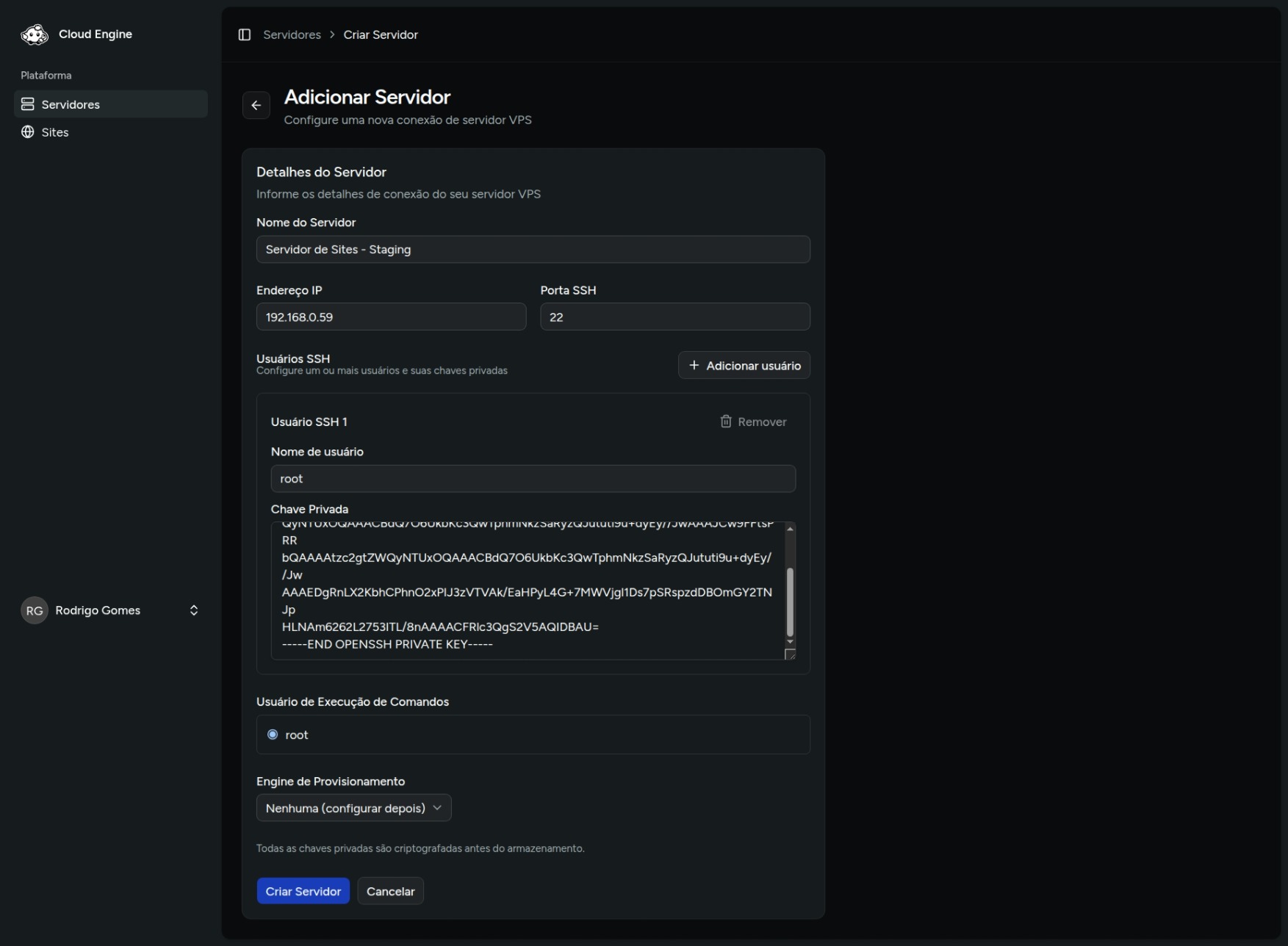Click the Porta SSH input field
1288x946 pixels.
point(674,317)
